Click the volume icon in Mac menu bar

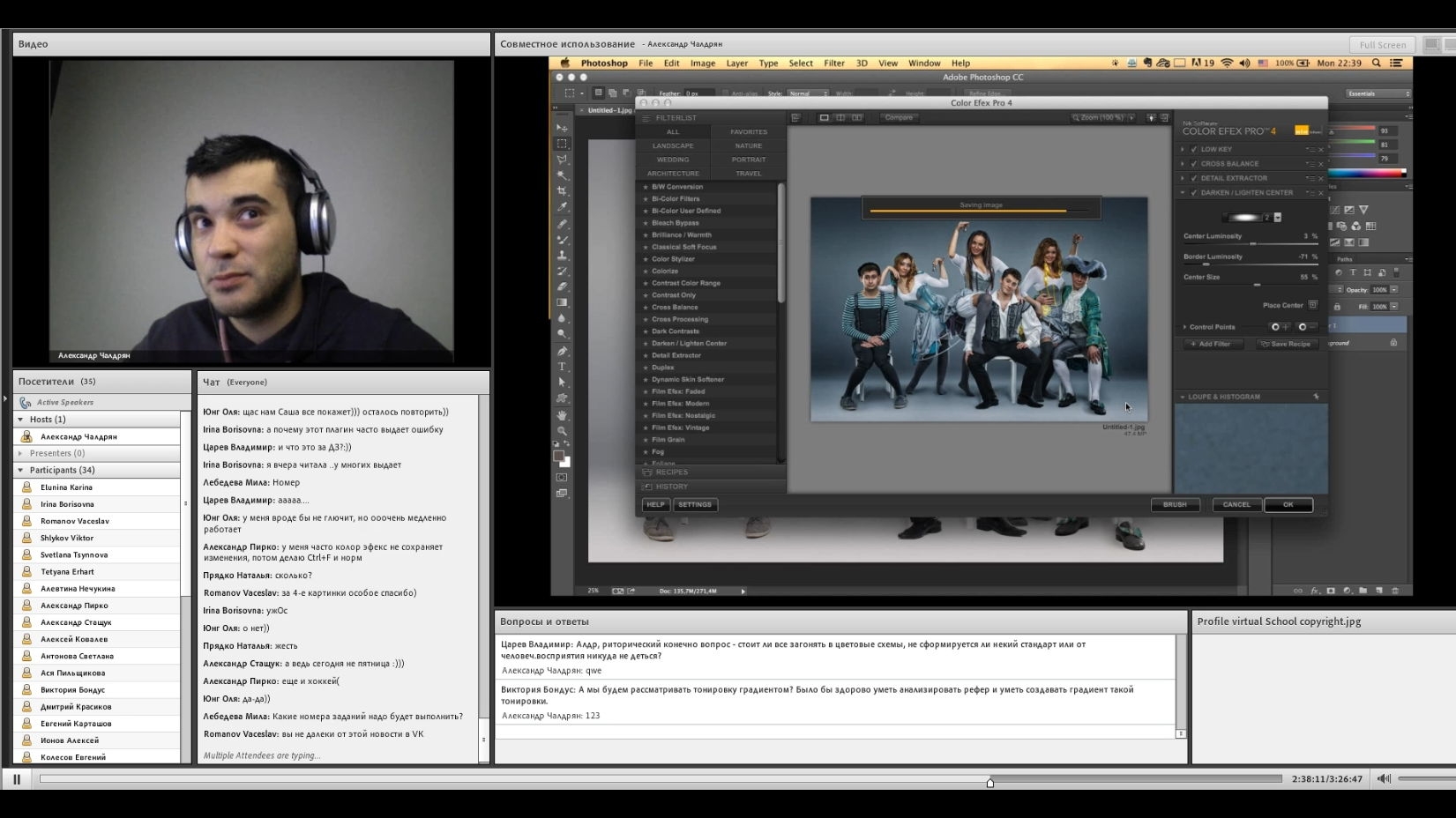click(x=1244, y=63)
